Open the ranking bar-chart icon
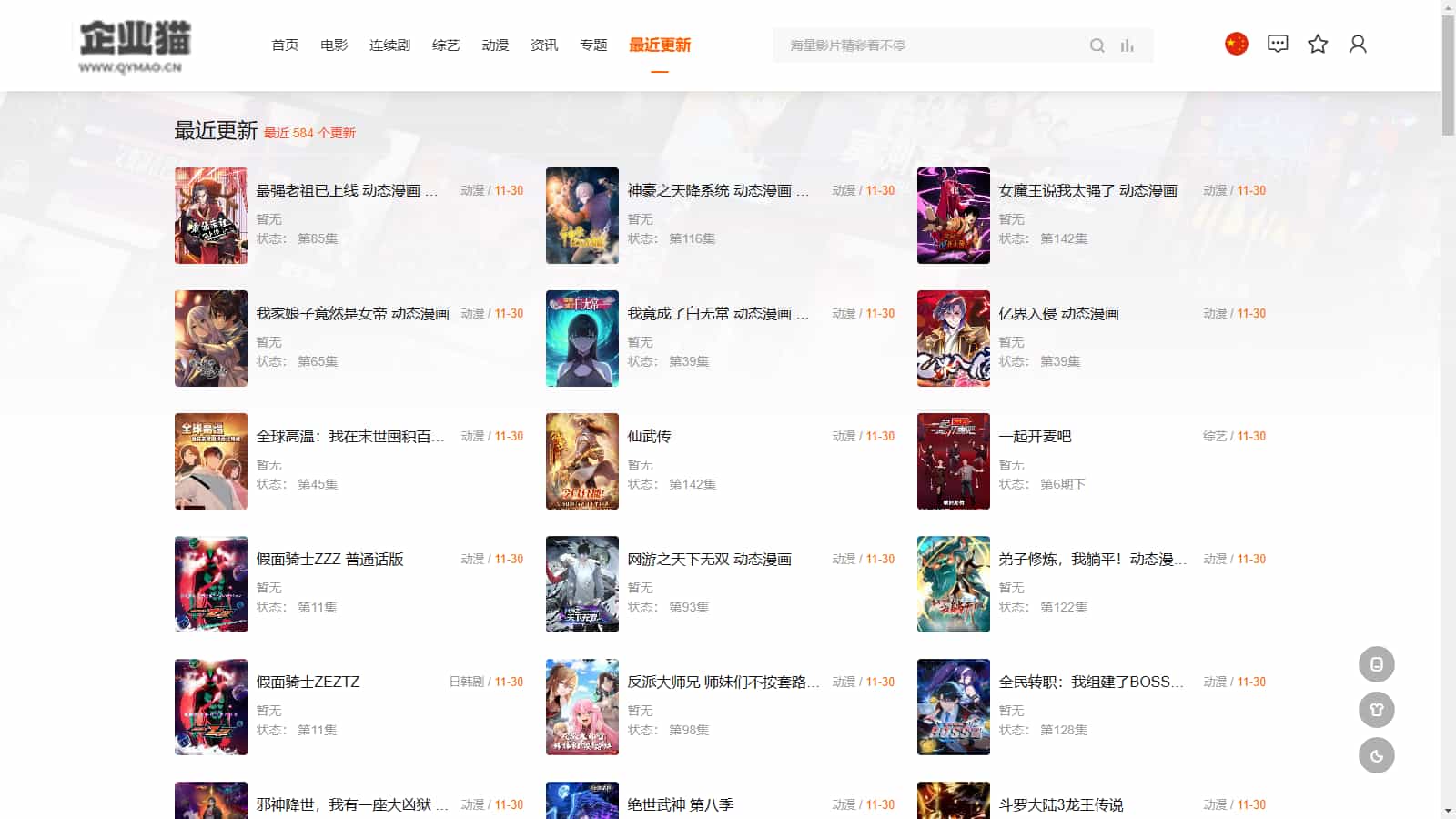 pyautogui.click(x=1127, y=45)
